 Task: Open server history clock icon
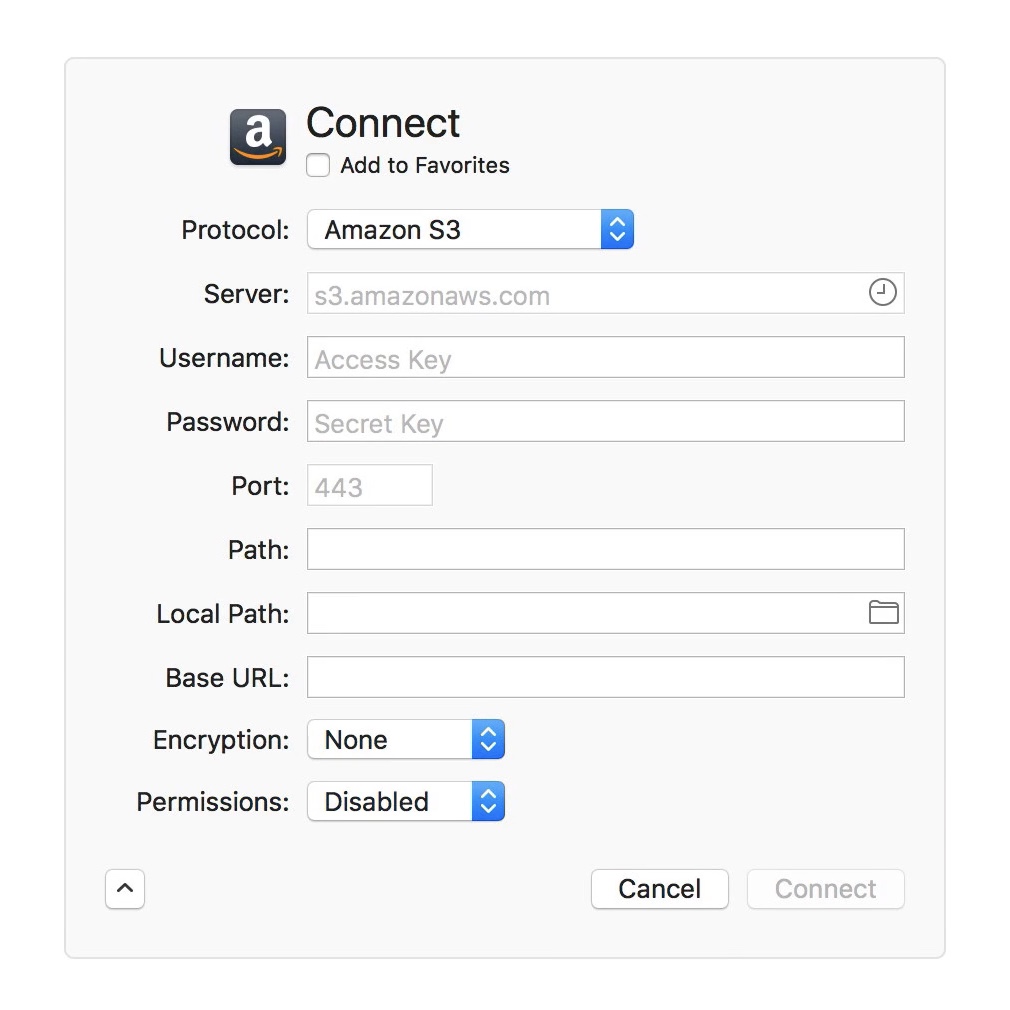(x=882, y=293)
